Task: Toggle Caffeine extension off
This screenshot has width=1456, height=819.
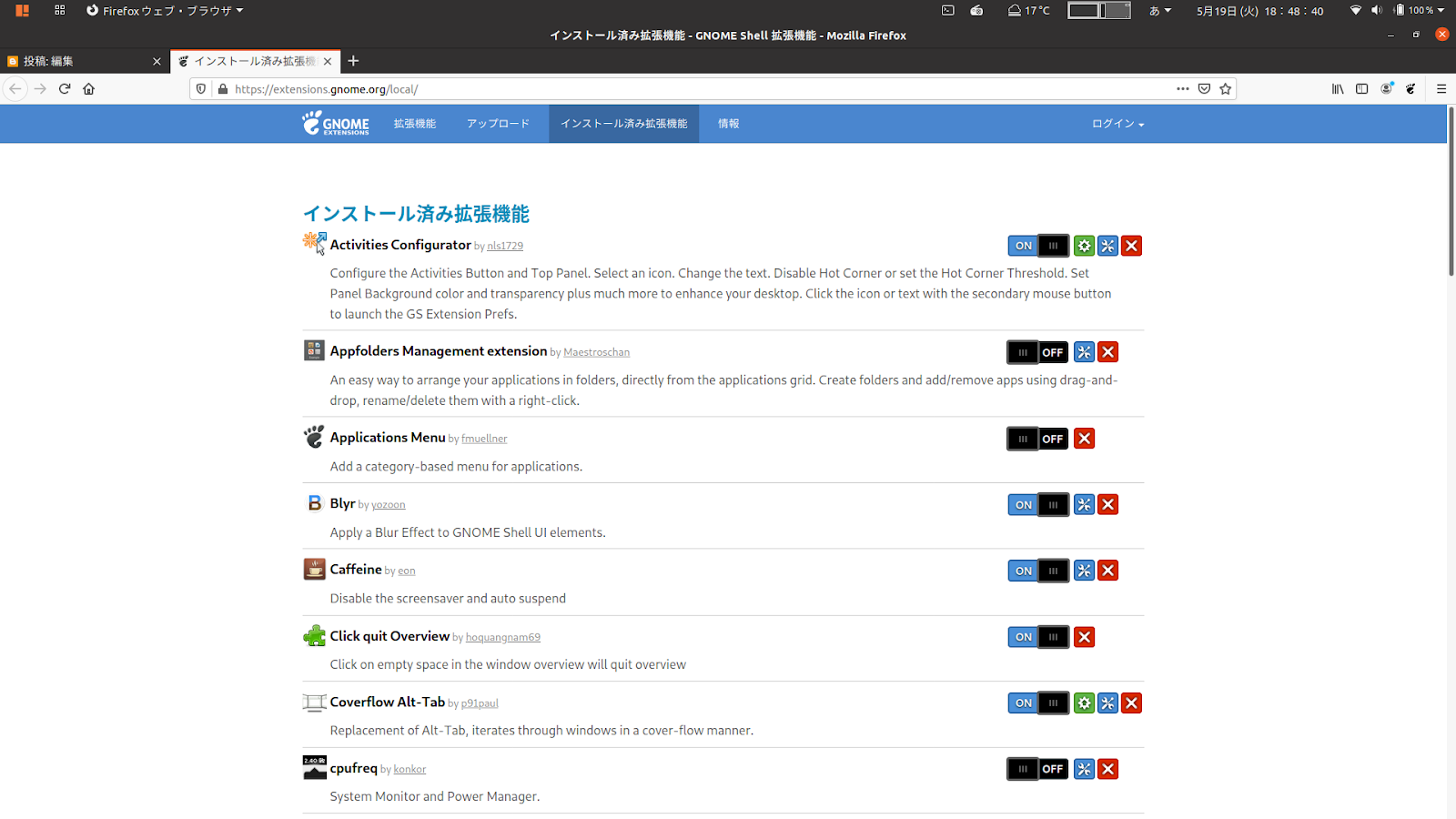Action: (1038, 571)
